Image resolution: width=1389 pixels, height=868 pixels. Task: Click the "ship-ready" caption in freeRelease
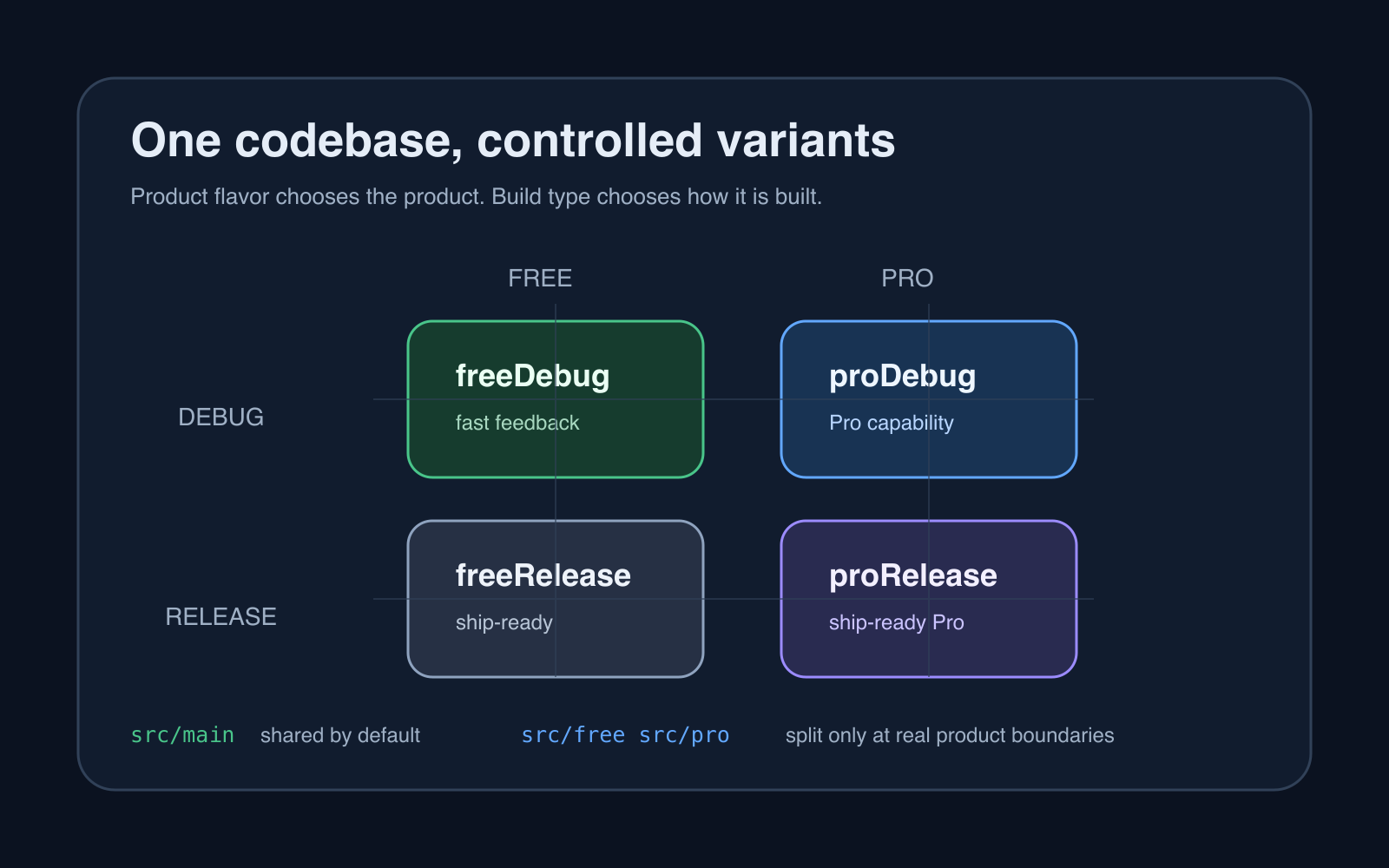click(x=504, y=622)
